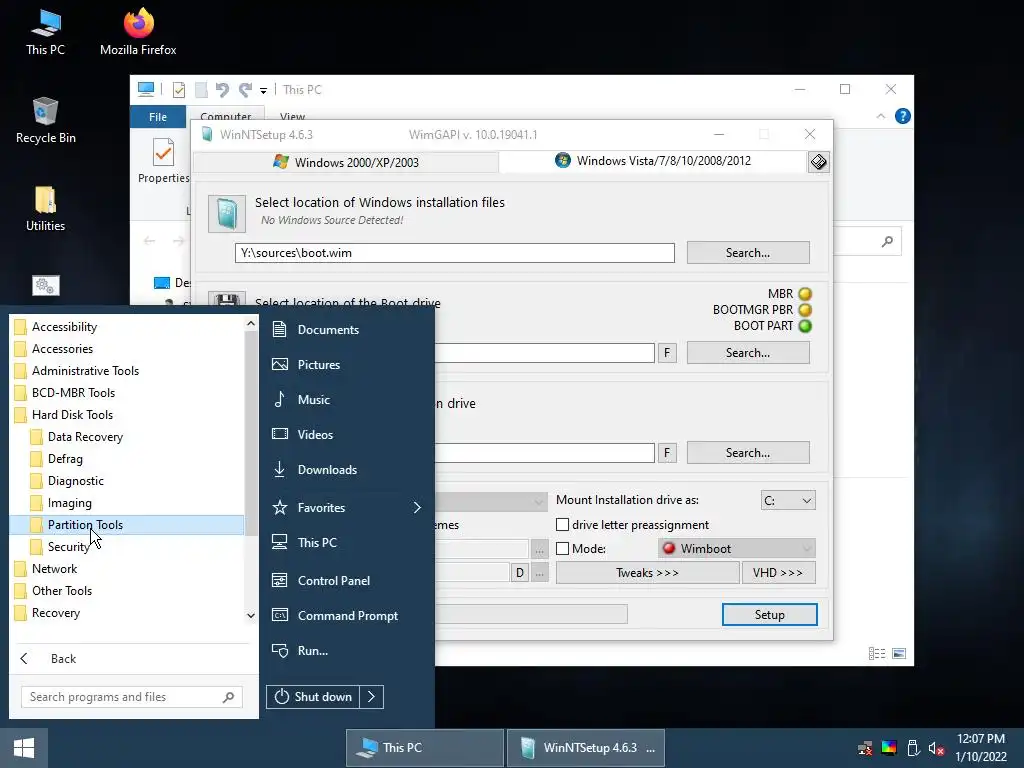Switch to the Windows Vista/7/8/10/2008/2012 tab
Image resolution: width=1024 pixels, height=768 pixels.
click(652, 161)
